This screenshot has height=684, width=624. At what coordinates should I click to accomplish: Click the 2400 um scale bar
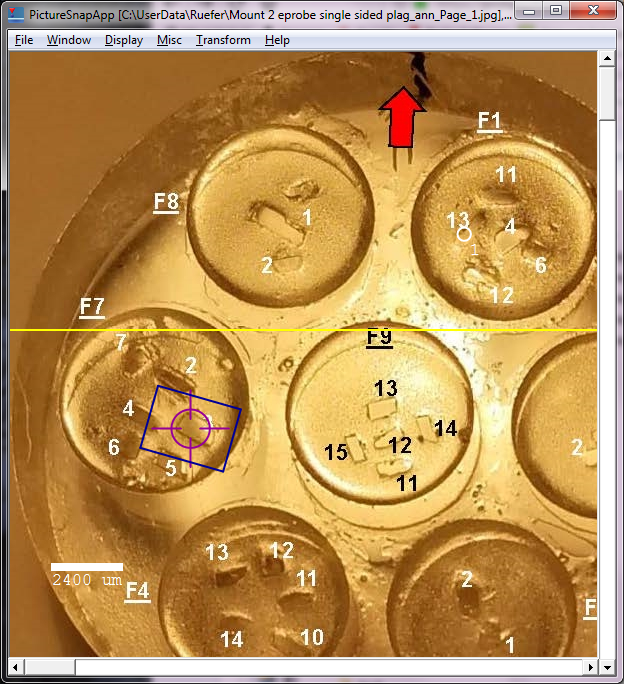(86, 568)
